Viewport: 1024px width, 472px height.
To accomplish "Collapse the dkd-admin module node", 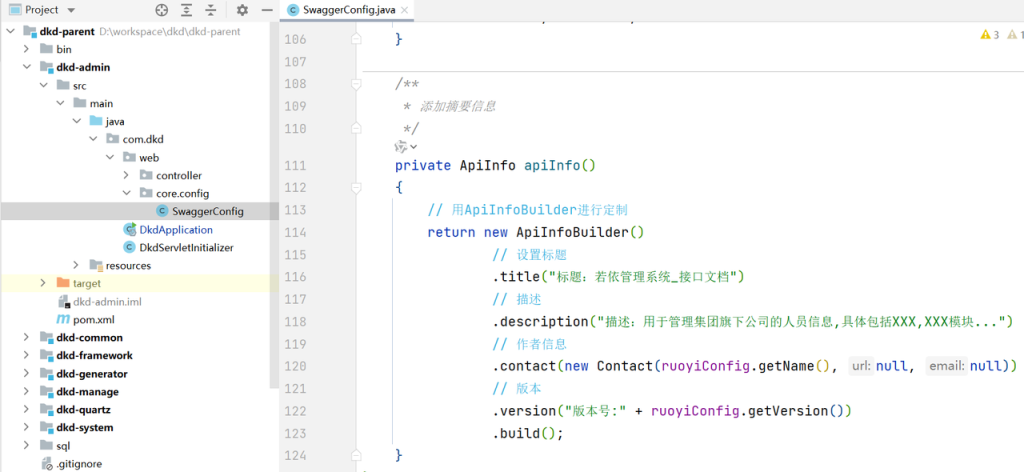I will pos(26,67).
